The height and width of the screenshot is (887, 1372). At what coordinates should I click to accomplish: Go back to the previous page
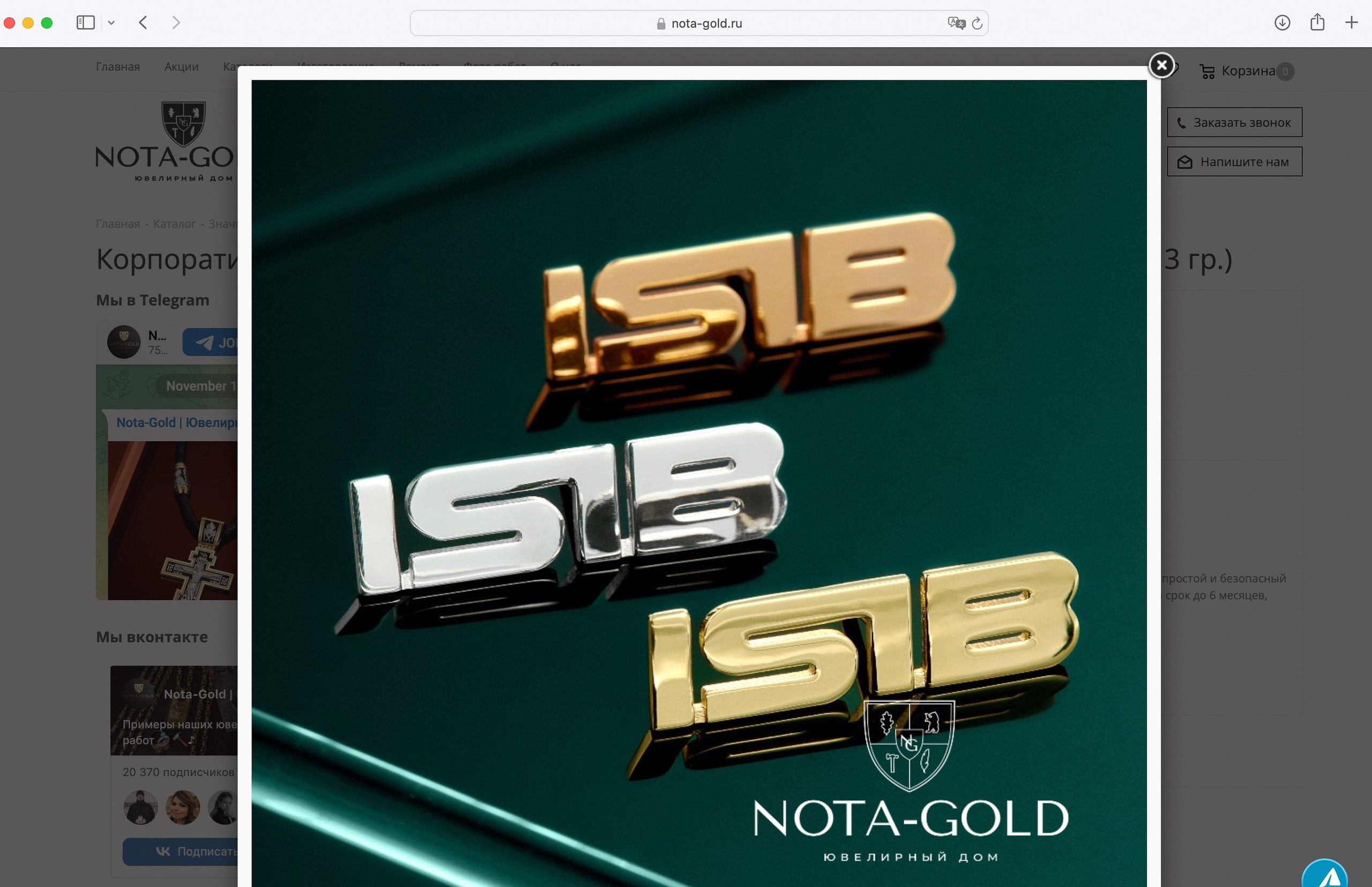point(144,23)
